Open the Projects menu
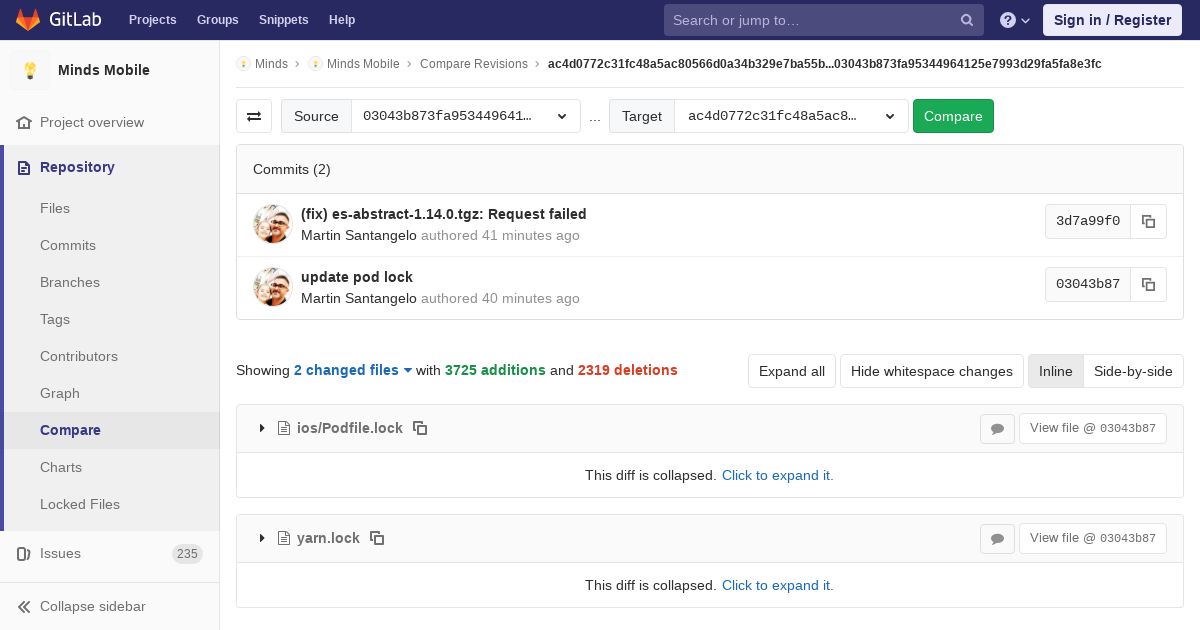Viewport: 1200px width, 630px height. point(152,19)
